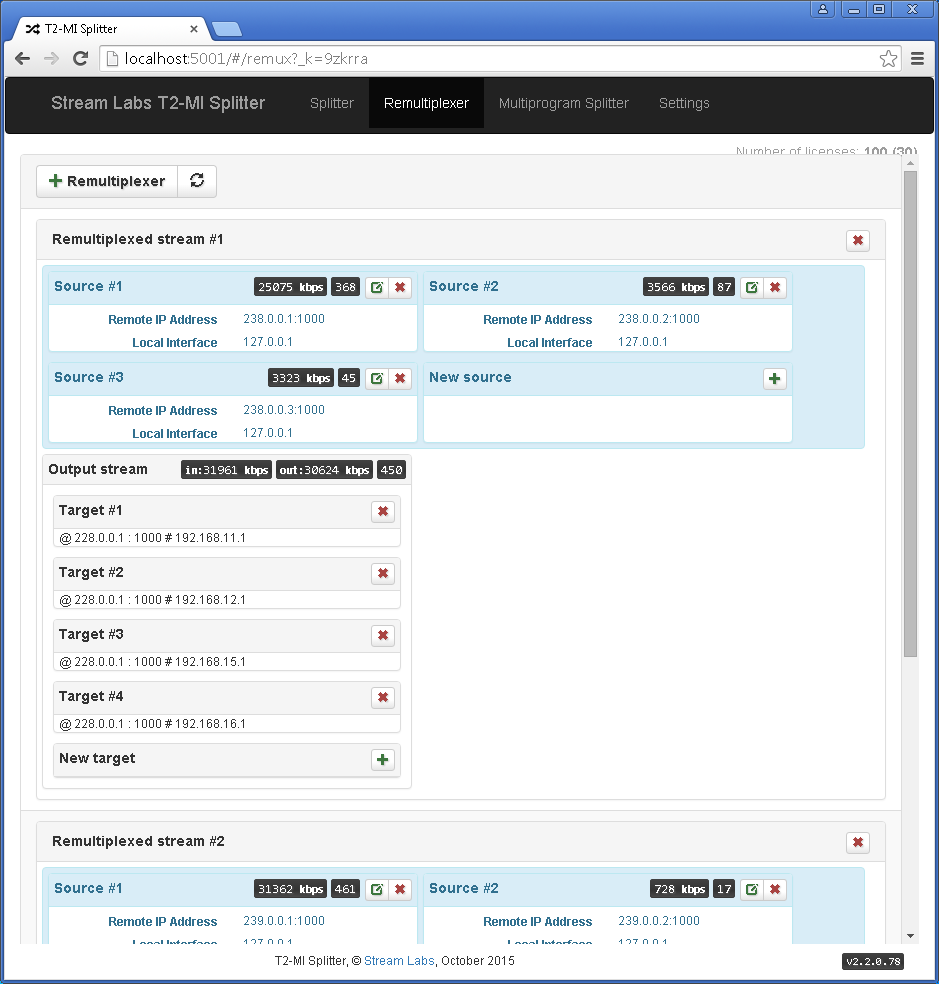Switch to Multiprogram Splitter
Viewport: 939px width, 984px height.
pos(564,104)
